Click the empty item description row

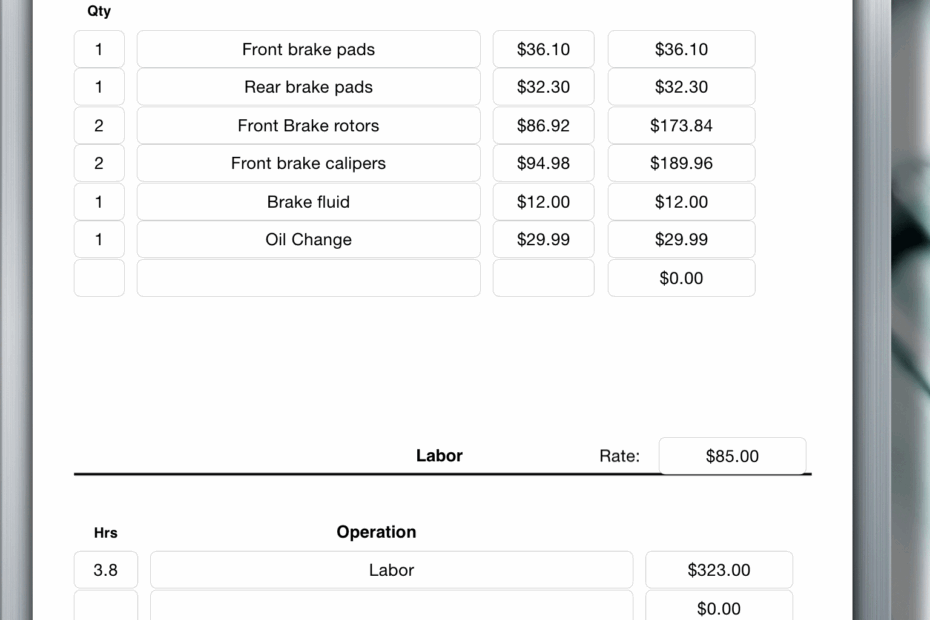pos(308,277)
